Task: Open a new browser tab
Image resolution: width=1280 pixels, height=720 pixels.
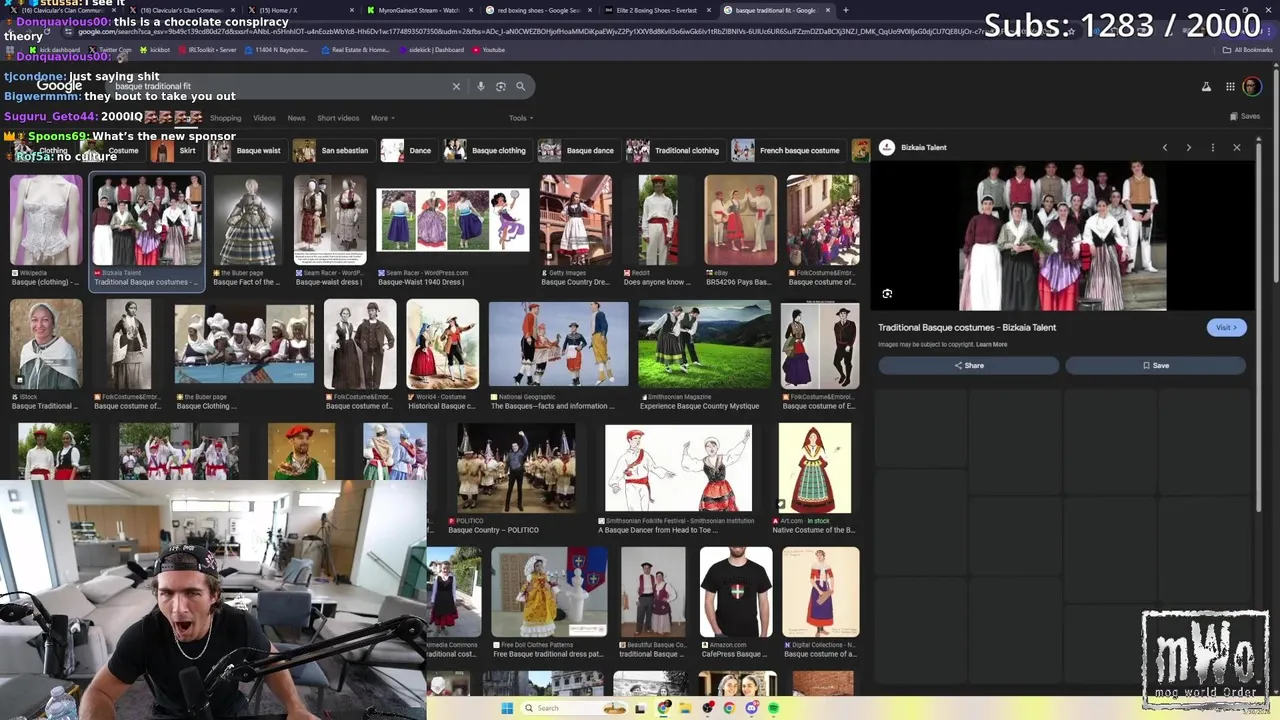Action: pyautogui.click(x=846, y=10)
